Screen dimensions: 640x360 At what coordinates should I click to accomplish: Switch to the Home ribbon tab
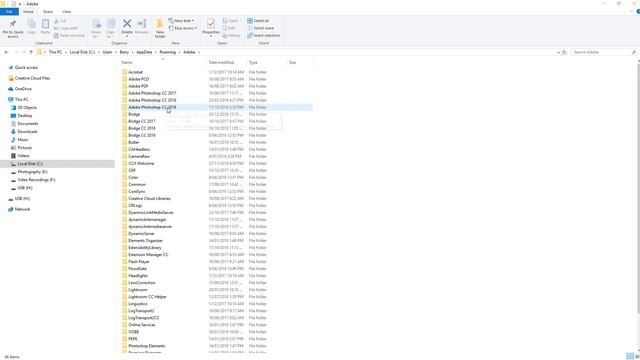(x=28, y=12)
